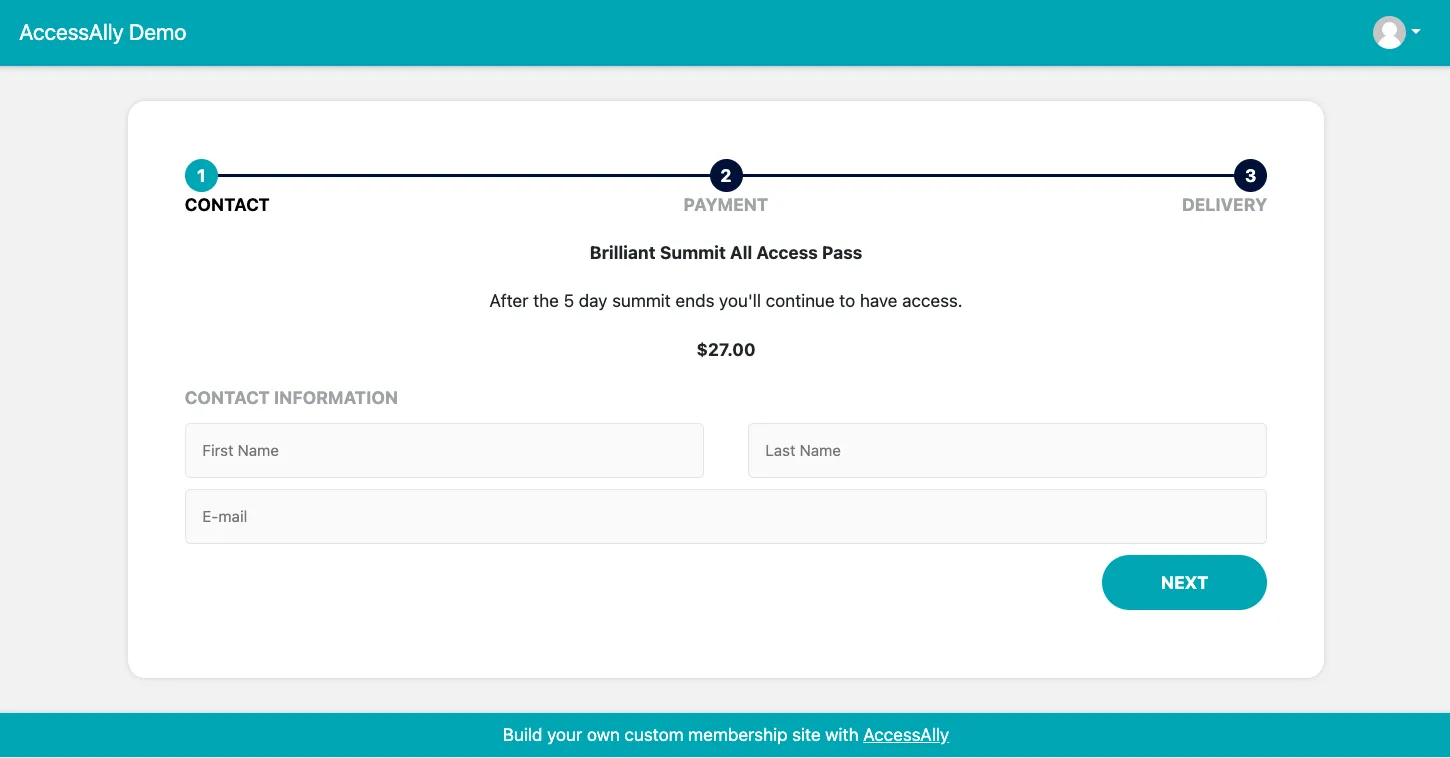Click the NEXT button
This screenshot has height=758, width=1450.
point(1184,582)
